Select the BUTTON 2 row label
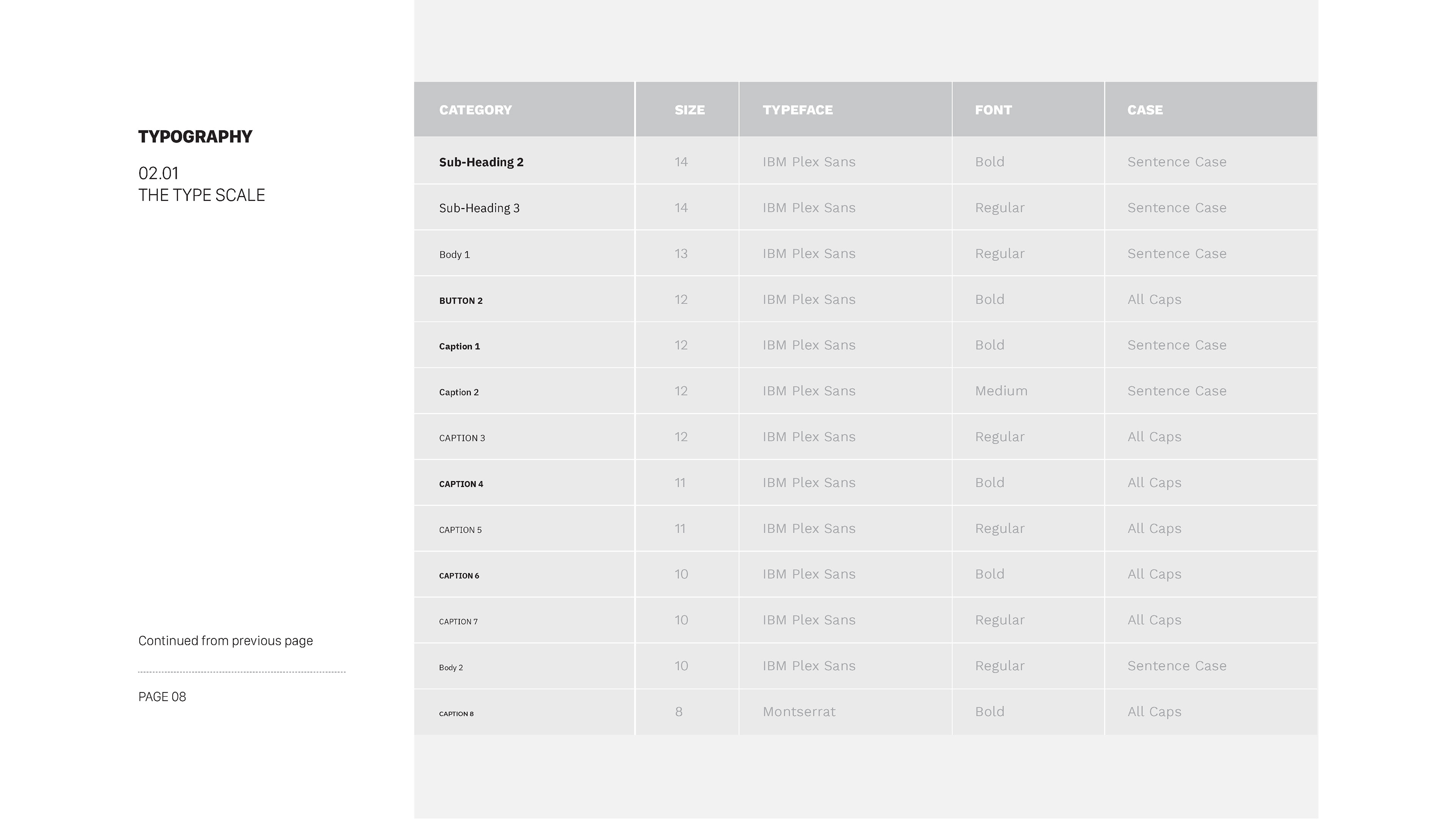The width and height of the screenshot is (1456, 819). tap(461, 301)
